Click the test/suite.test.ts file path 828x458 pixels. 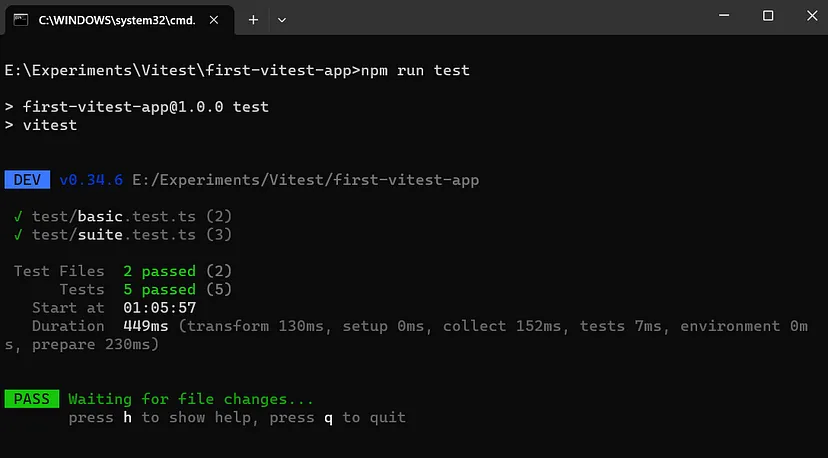tap(114, 235)
